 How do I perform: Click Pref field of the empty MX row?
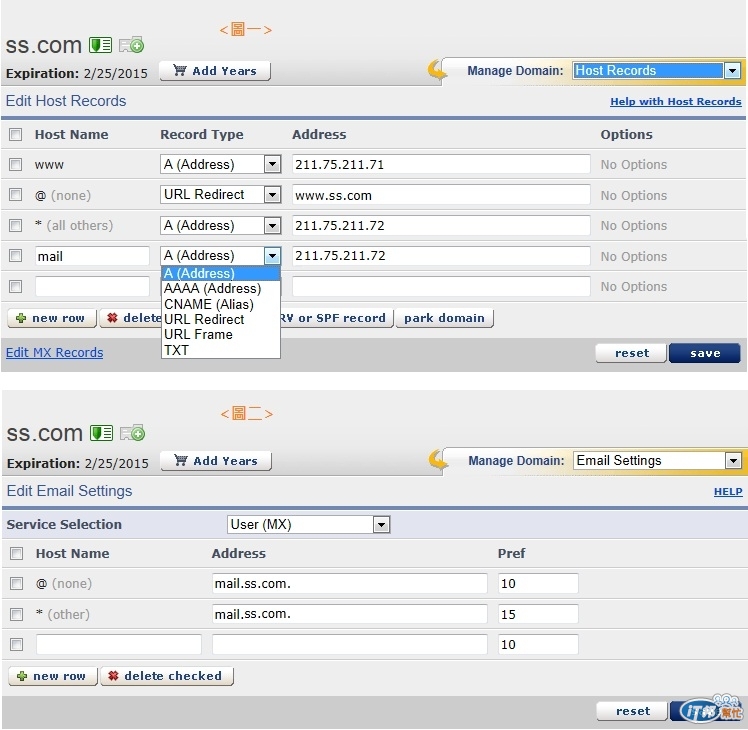(x=538, y=645)
